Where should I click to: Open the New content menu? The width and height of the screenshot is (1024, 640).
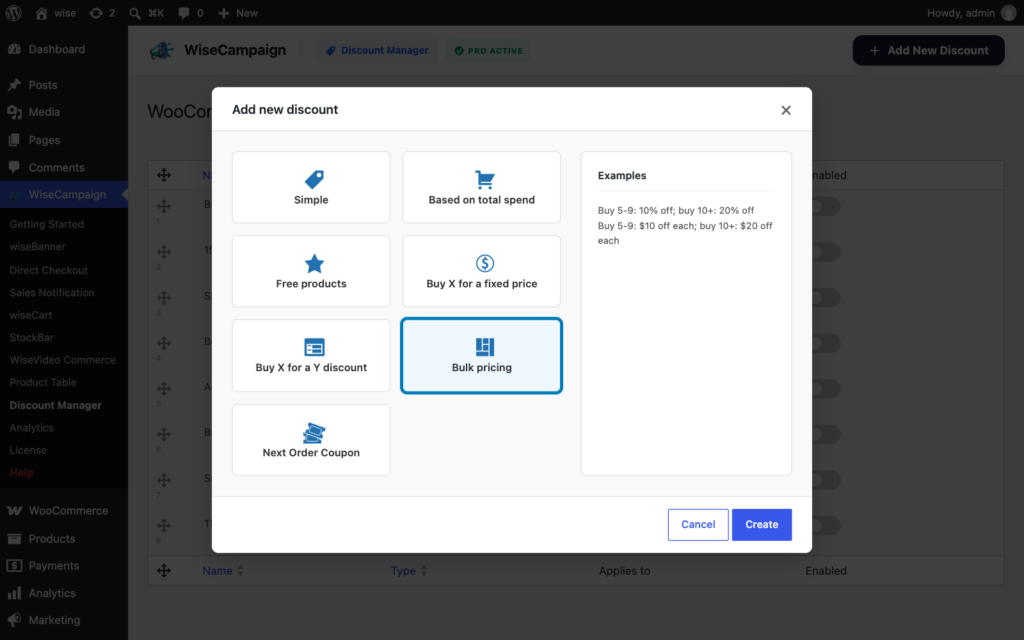[x=238, y=13]
